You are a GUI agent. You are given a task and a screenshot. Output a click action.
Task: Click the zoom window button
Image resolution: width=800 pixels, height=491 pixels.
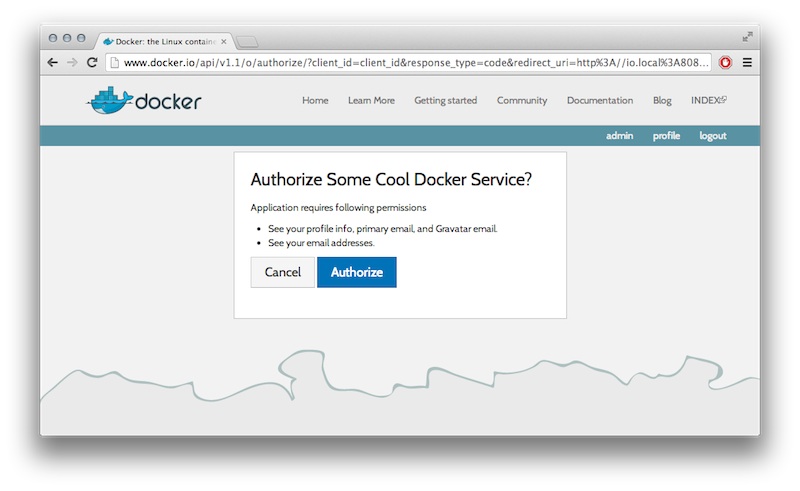81,38
